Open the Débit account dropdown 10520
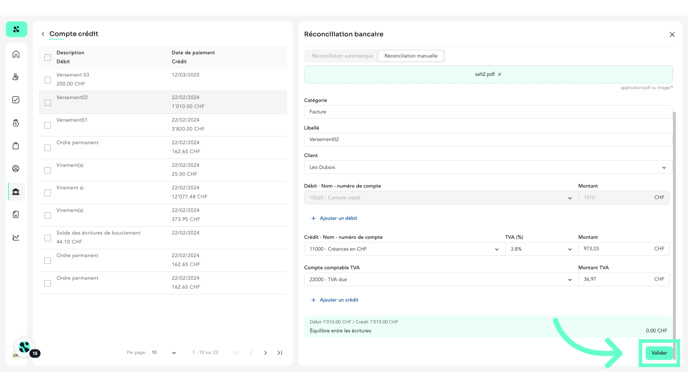688x387 pixels. pos(440,198)
